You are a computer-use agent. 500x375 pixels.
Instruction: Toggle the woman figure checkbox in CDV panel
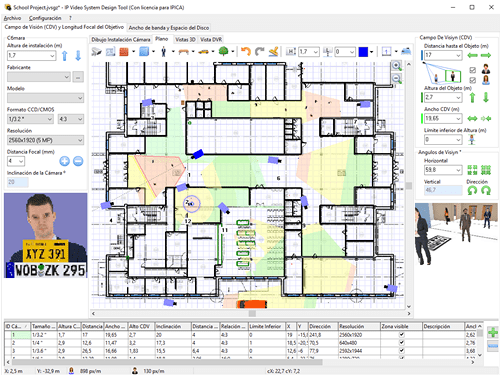tap(472, 80)
